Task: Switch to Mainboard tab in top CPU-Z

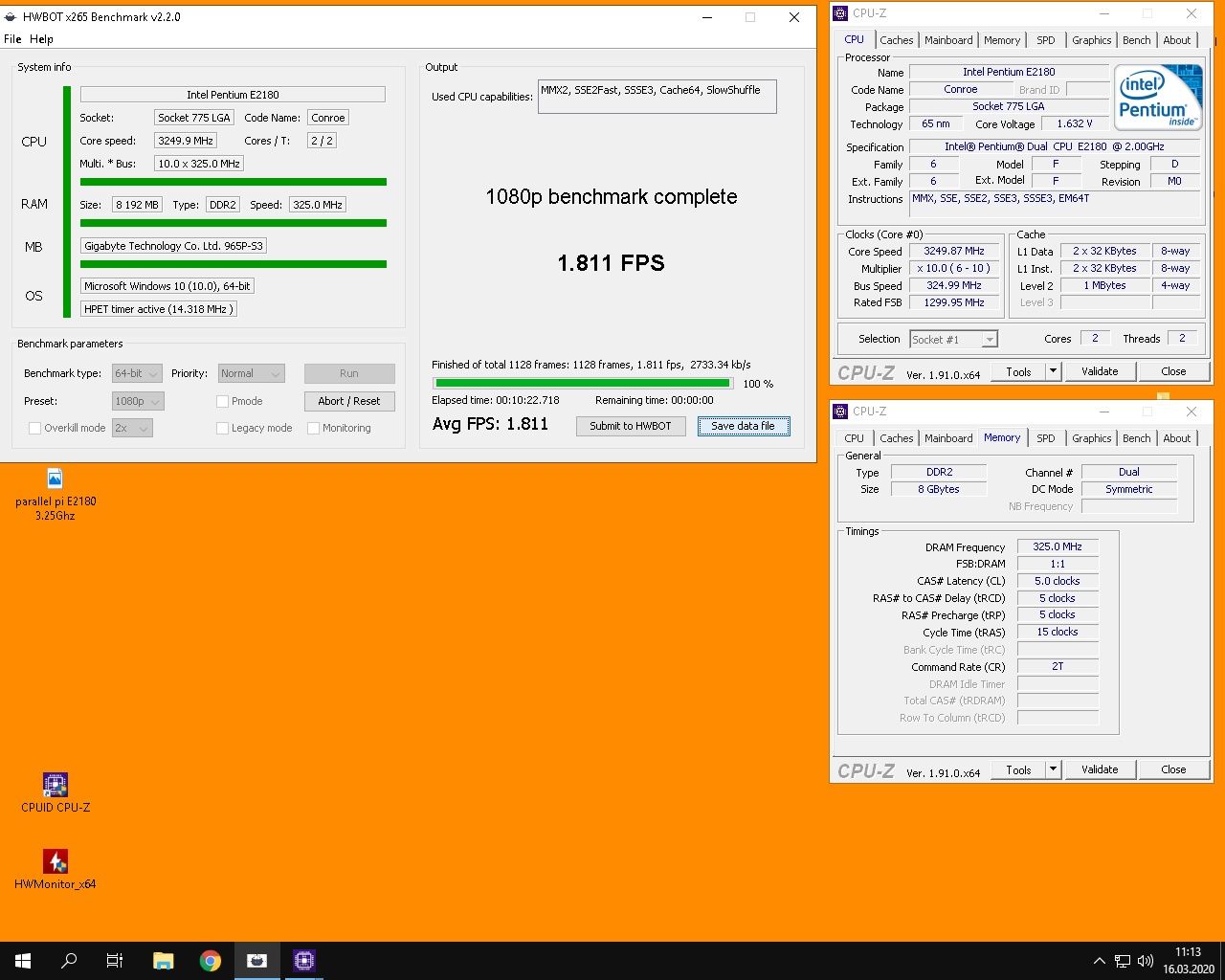Action: pyautogui.click(x=948, y=40)
